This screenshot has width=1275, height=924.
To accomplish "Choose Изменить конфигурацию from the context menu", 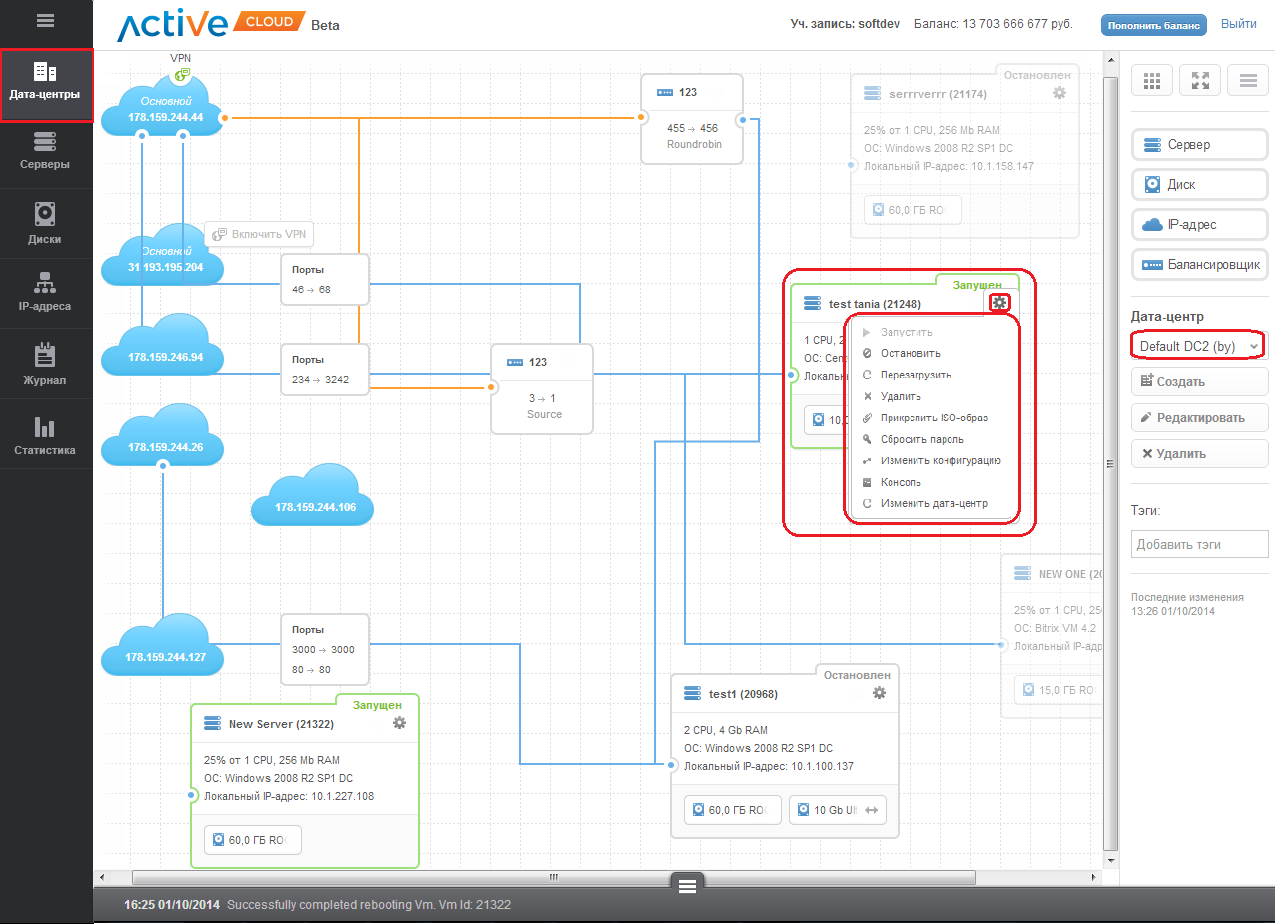I will click(940, 461).
